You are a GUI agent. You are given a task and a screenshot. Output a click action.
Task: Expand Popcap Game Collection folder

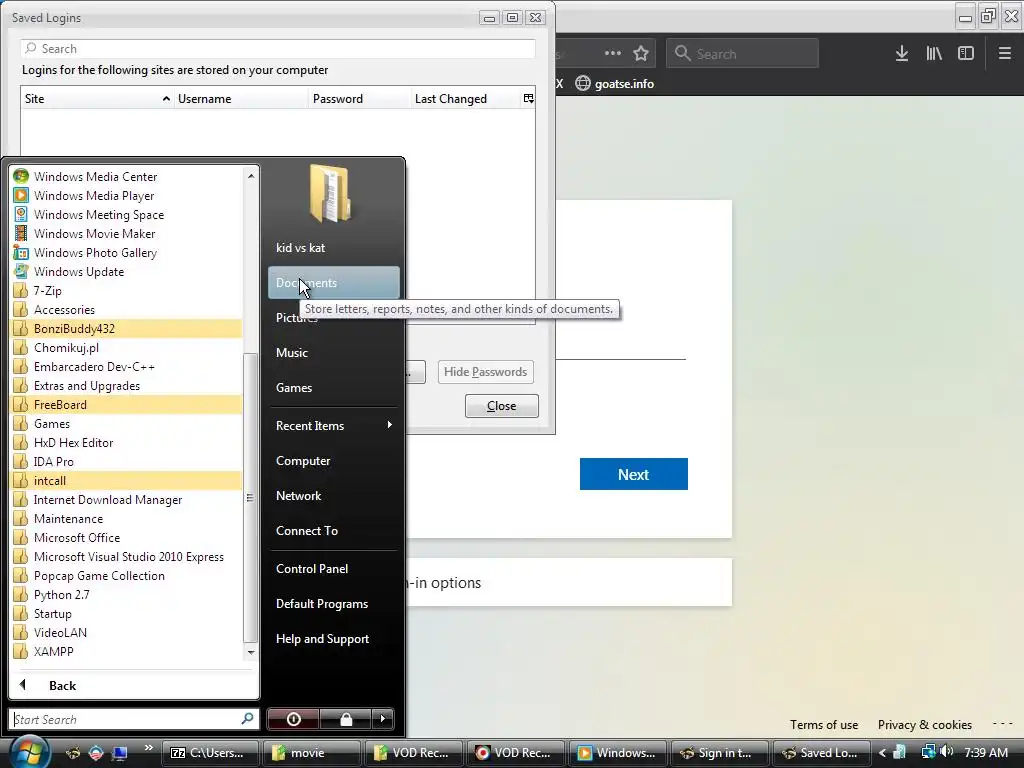coord(127,575)
